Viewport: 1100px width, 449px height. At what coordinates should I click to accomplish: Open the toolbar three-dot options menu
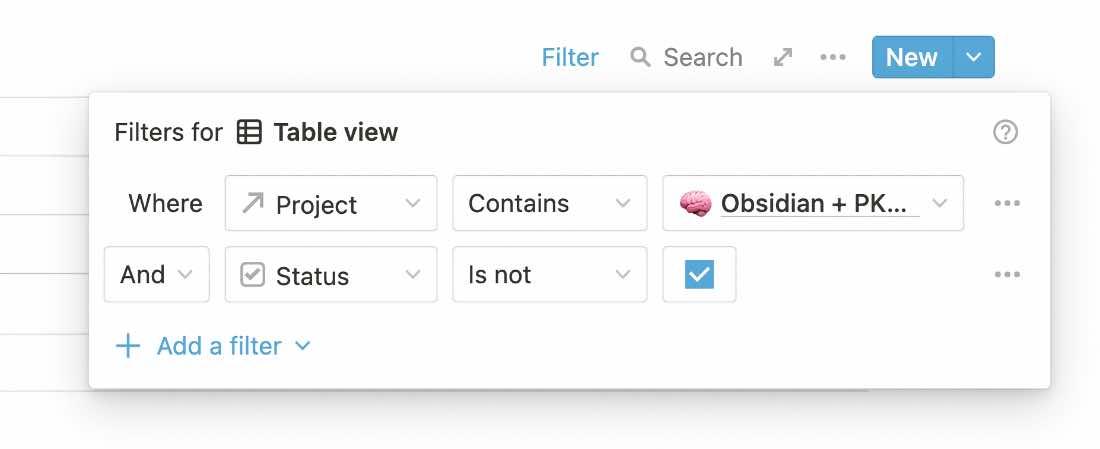(x=833, y=57)
